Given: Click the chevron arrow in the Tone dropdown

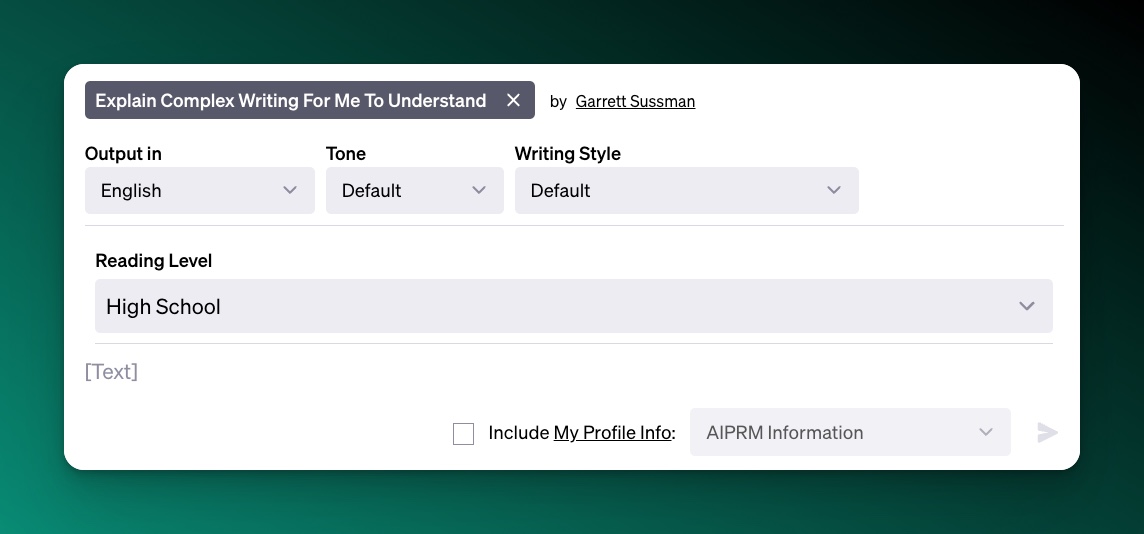Looking at the screenshot, I should (479, 190).
